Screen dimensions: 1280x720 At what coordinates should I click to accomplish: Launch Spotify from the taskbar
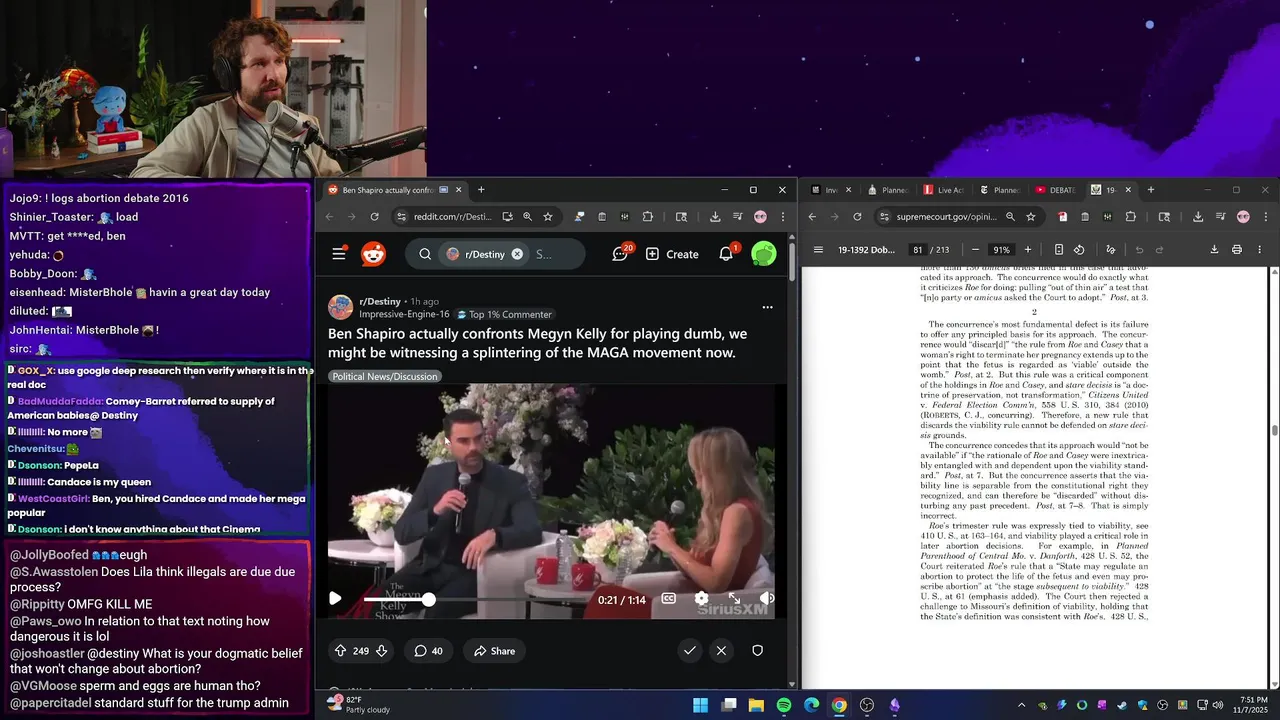coord(784,705)
